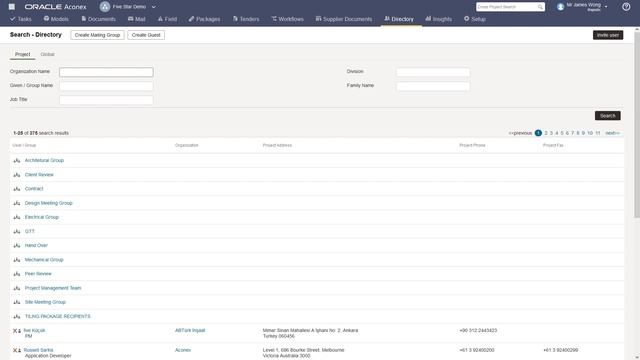Click the Oracle Aconex logo

pyautogui.click(x=55, y=7)
